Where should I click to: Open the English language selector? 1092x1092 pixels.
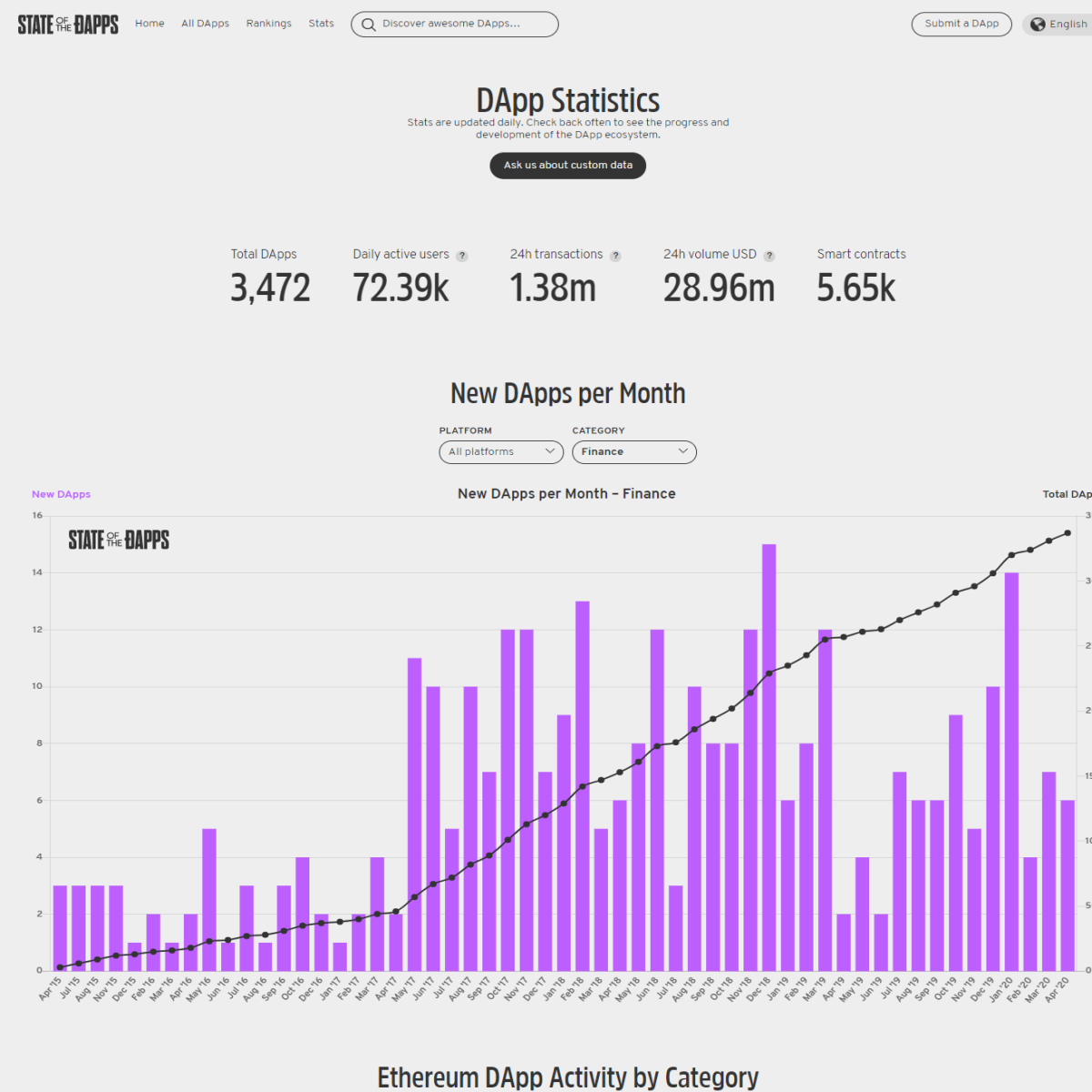(1058, 25)
